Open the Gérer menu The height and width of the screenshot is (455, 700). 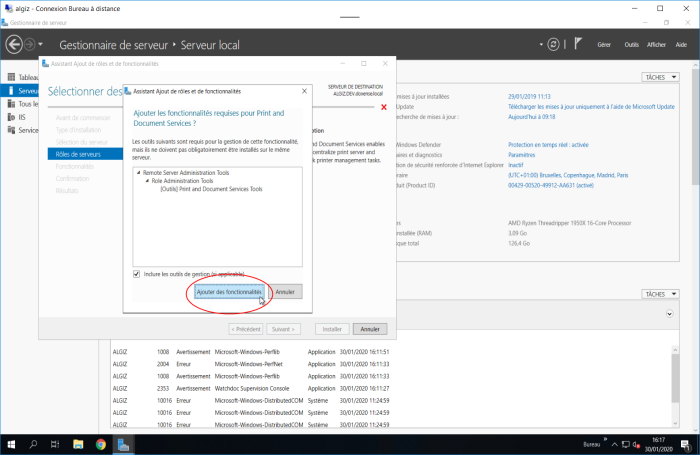[x=603, y=45]
